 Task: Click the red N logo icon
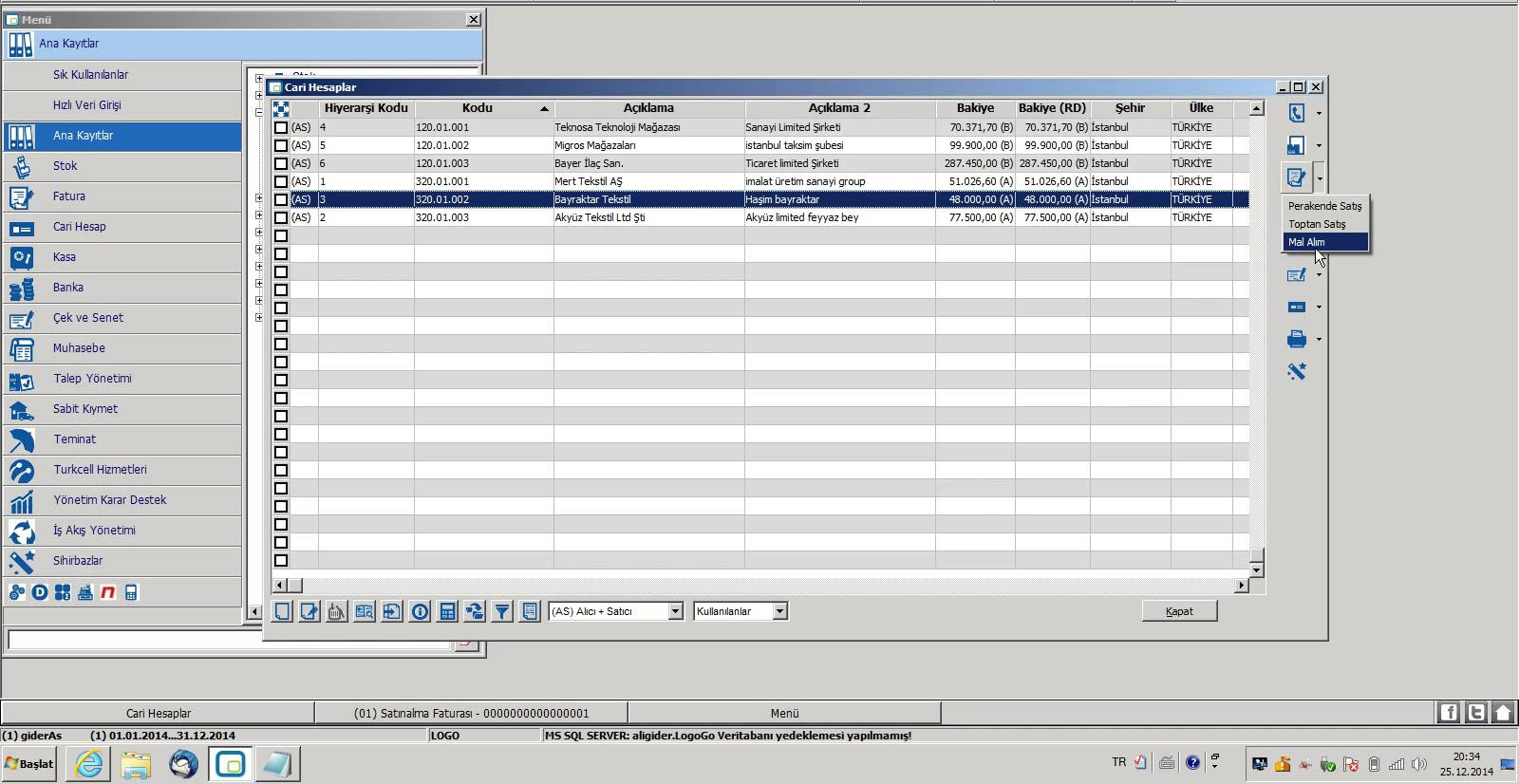click(x=108, y=592)
